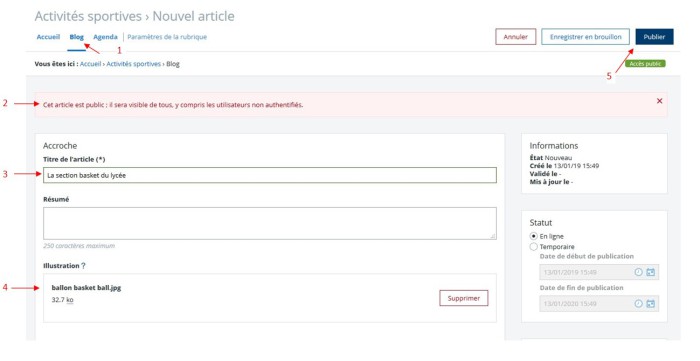Open calendar icon for publication end date
The height and width of the screenshot is (361, 700).
point(650,303)
